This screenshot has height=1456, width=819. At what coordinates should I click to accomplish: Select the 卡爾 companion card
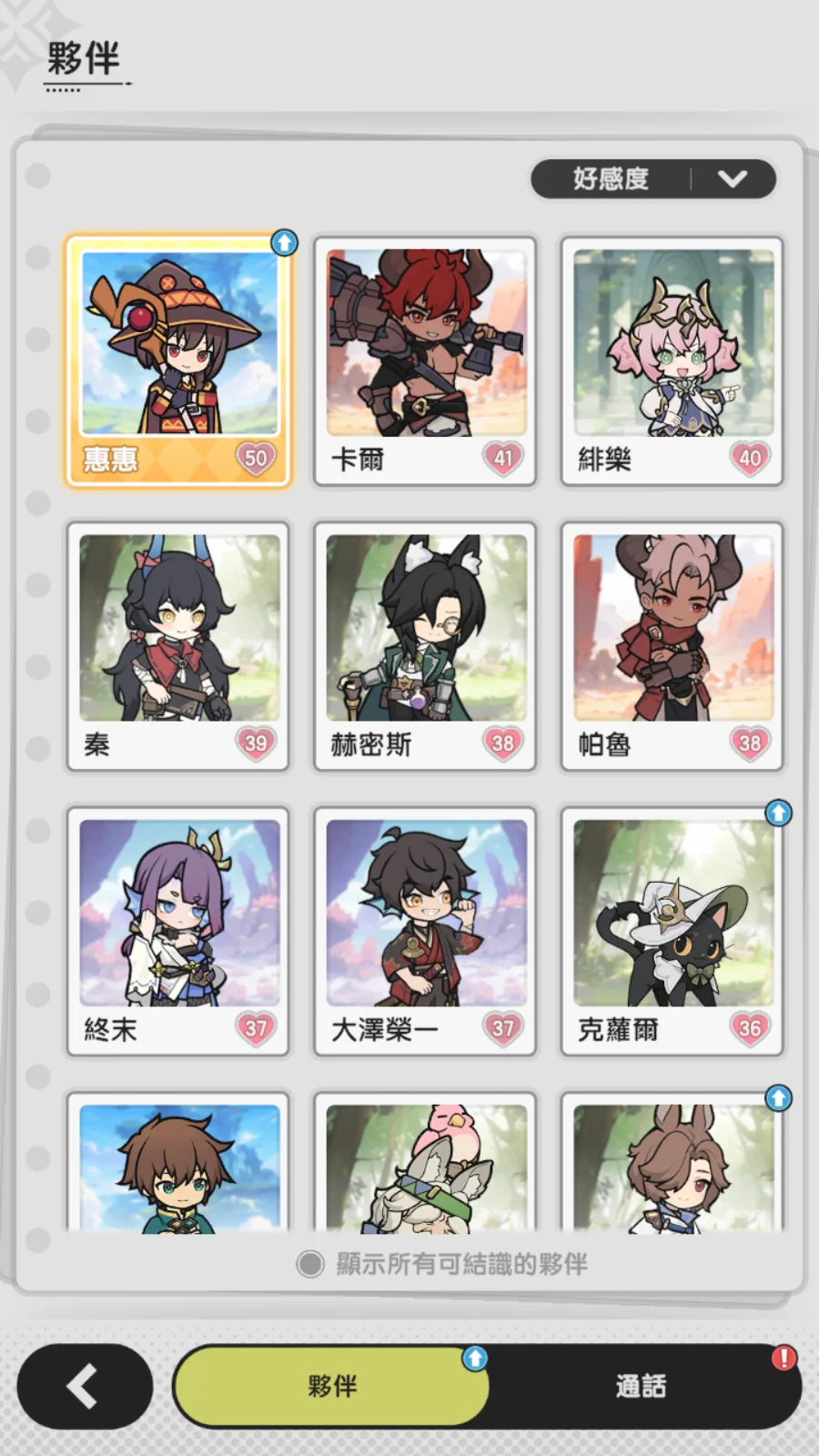pyautogui.click(x=425, y=361)
